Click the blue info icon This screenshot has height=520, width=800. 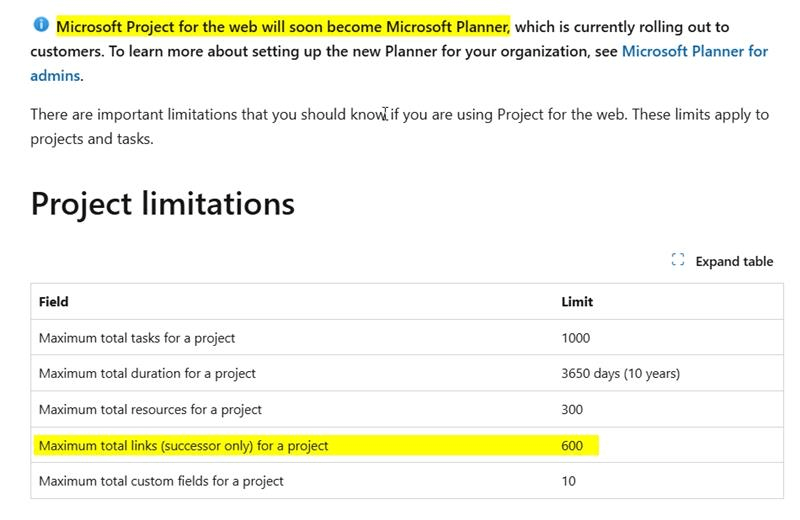[41, 24]
